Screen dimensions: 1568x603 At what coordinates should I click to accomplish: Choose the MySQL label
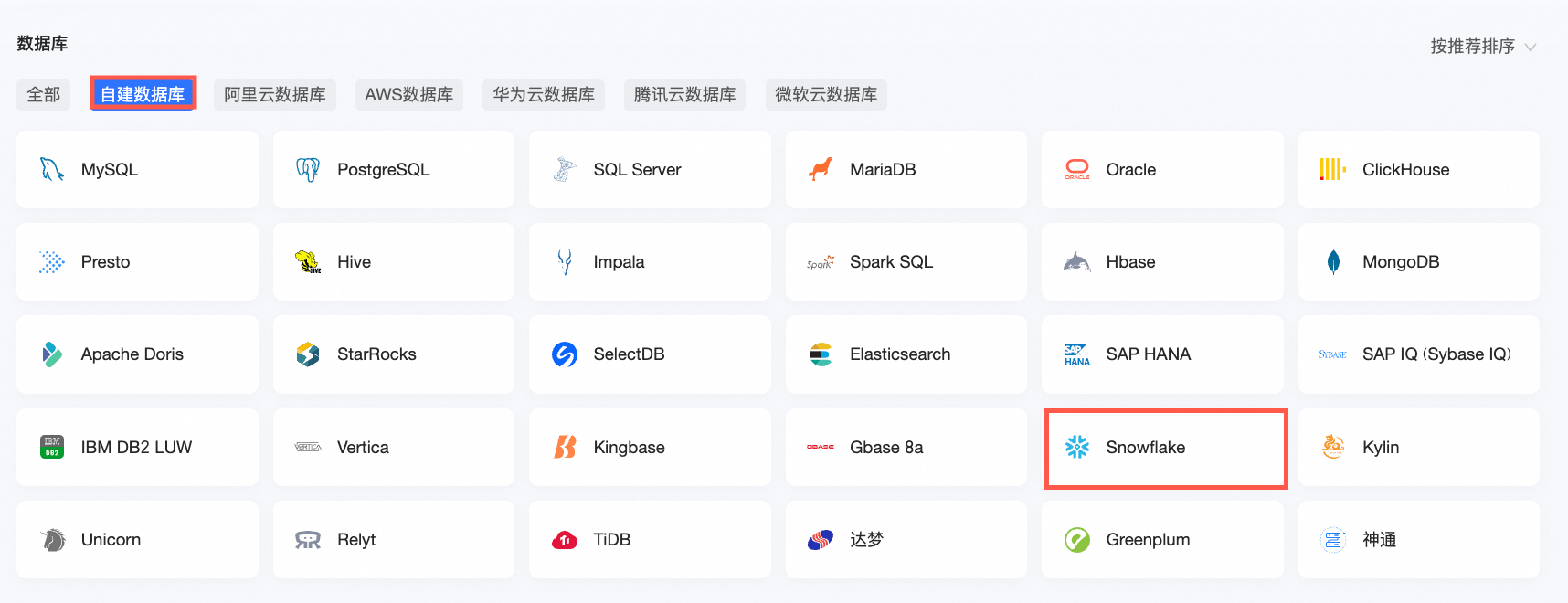click(110, 170)
